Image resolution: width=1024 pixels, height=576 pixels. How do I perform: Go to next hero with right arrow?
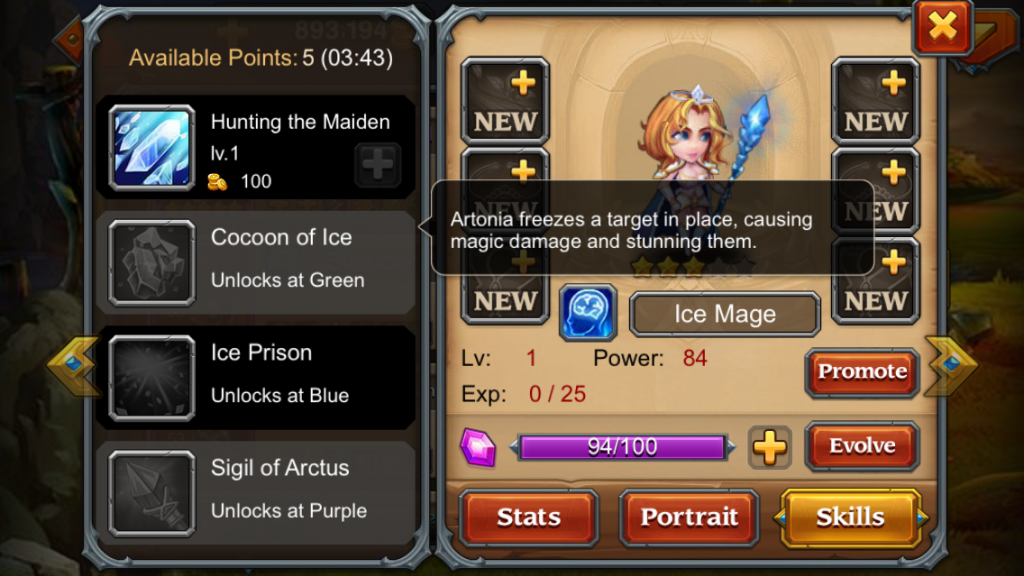(951, 364)
